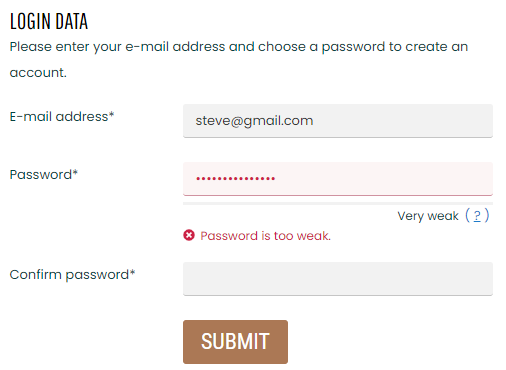Image resolution: width=506 pixels, height=370 pixels.
Task: Click the 'Password is too weak.' error message
Action: click(265, 236)
